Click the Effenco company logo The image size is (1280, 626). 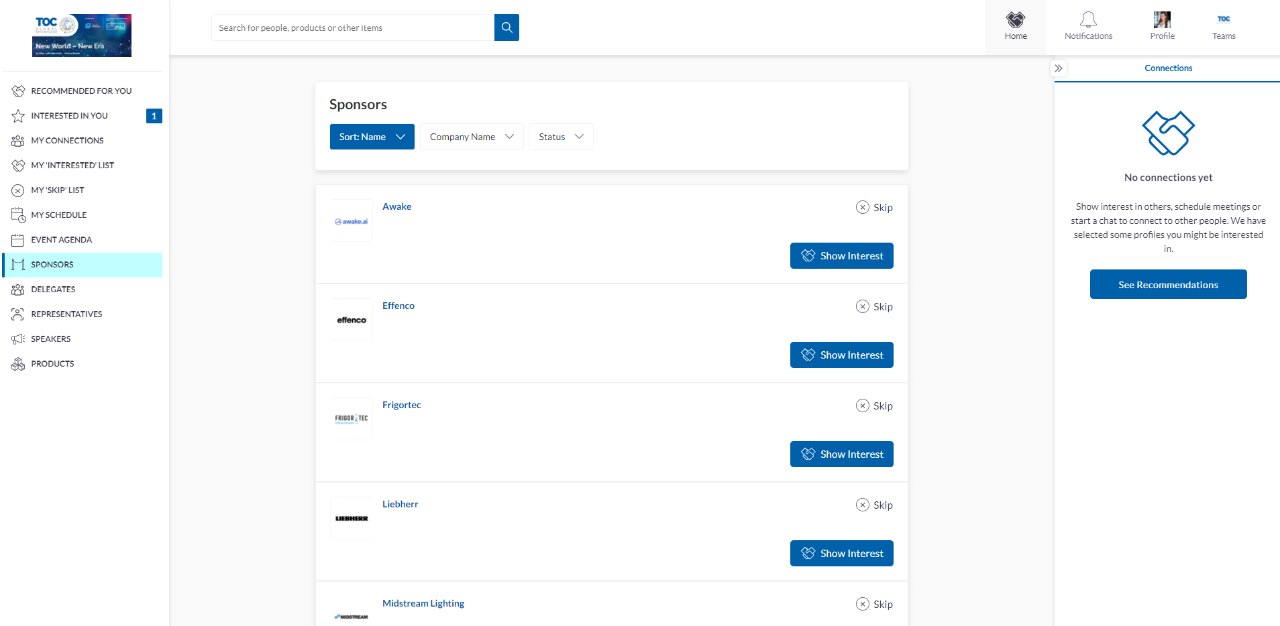coord(352,320)
